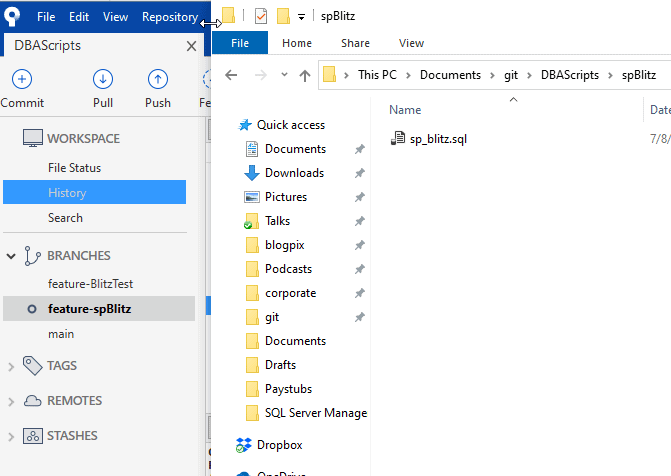
Task: Click the Properties quick access toolbar icon
Action: click(261, 17)
